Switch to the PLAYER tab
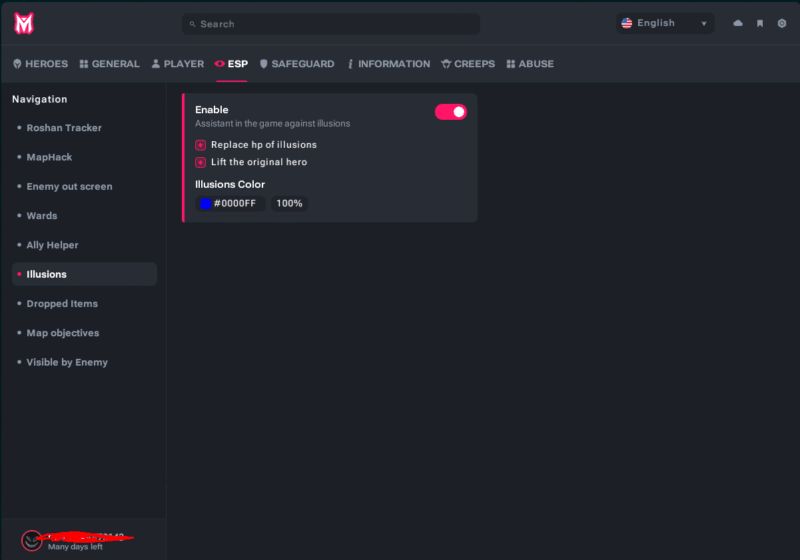This screenshot has width=800, height=560. click(178, 64)
